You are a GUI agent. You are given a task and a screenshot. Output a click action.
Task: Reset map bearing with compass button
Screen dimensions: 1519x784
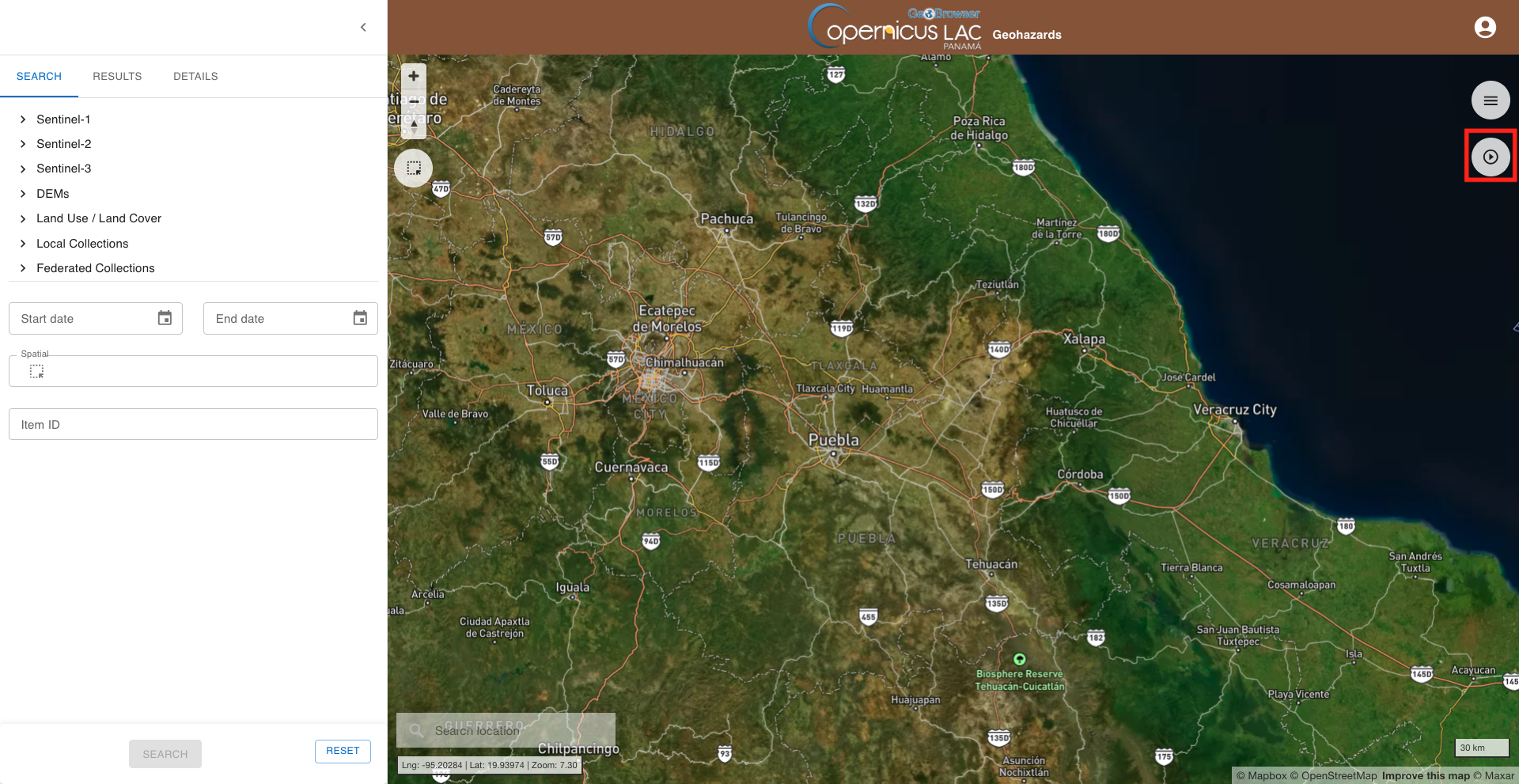414,126
